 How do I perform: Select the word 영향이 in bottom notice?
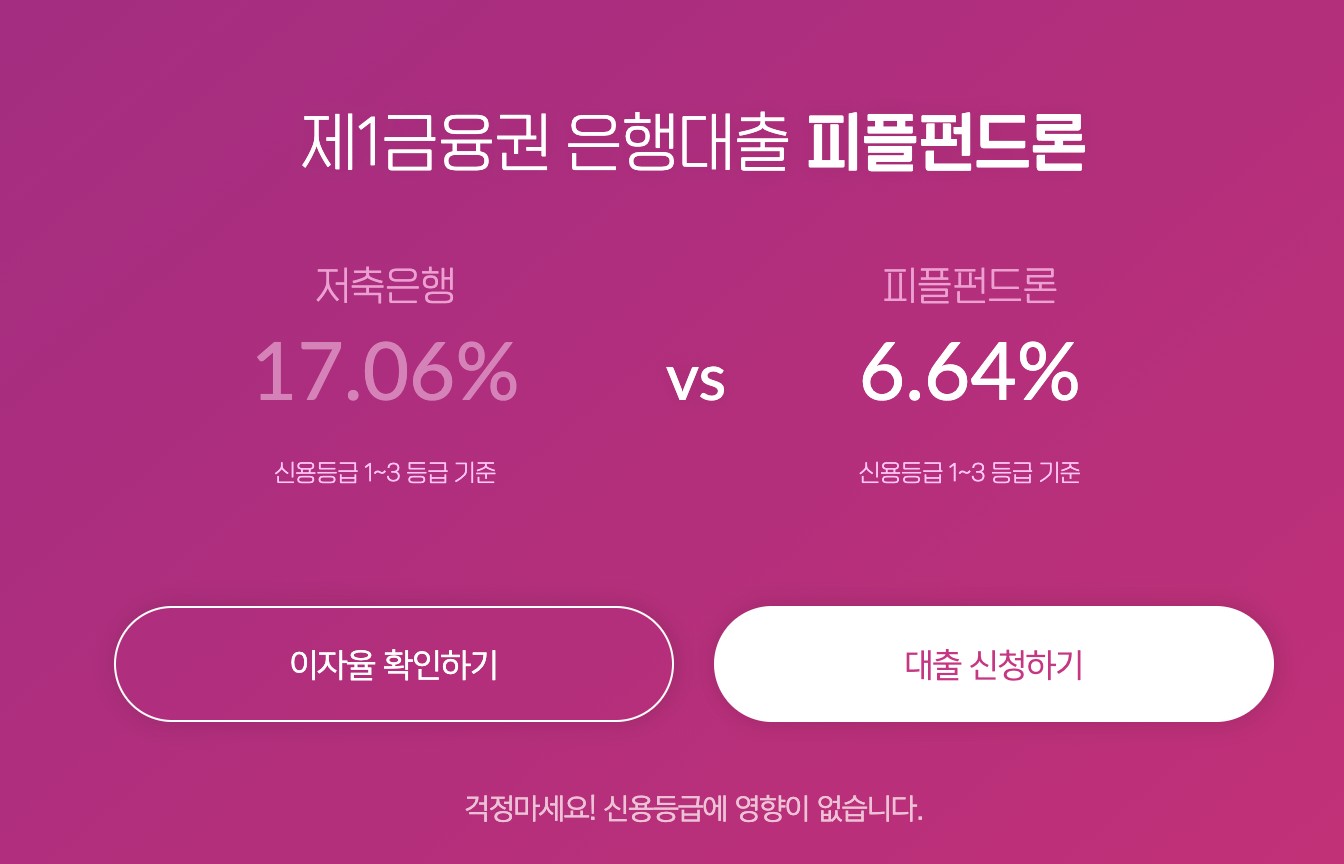772,806
